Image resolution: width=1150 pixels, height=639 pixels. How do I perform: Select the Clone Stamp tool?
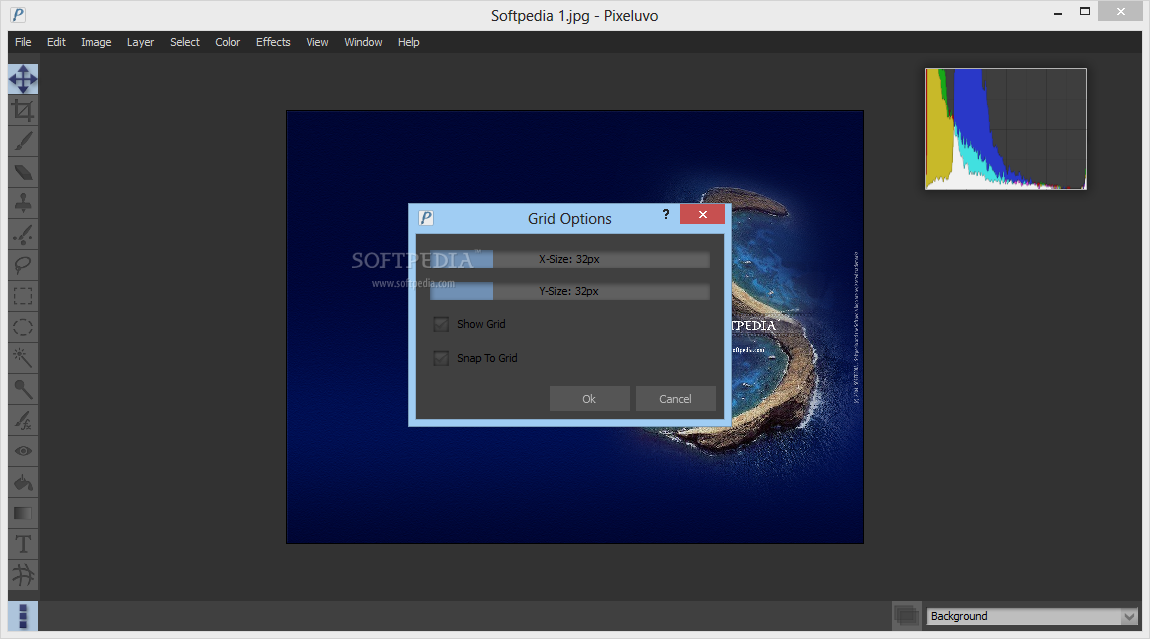tap(23, 203)
